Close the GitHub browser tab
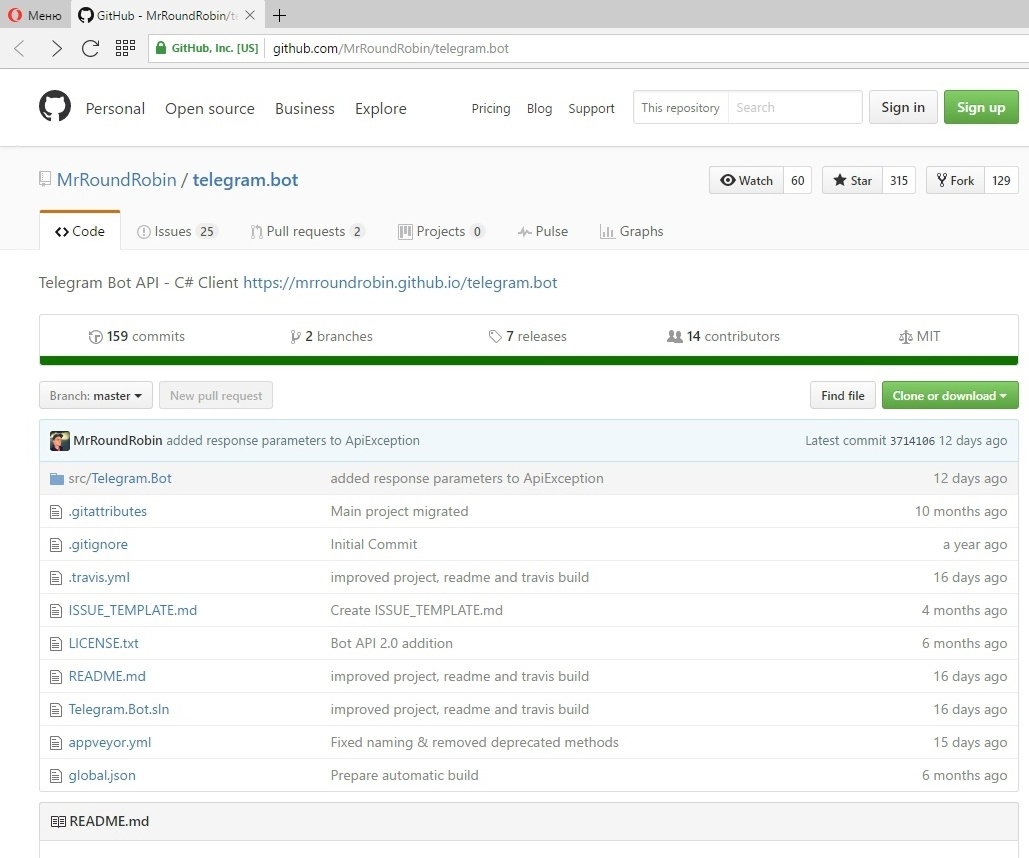 click(x=250, y=15)
